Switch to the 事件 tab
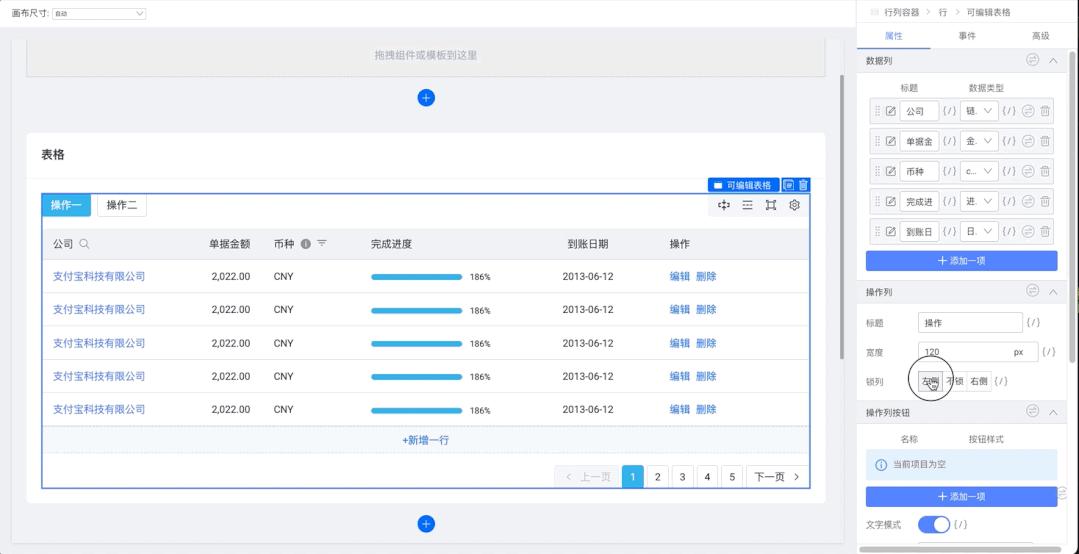Viewport: 1079px width, 554px height. (x=966, y=36)
